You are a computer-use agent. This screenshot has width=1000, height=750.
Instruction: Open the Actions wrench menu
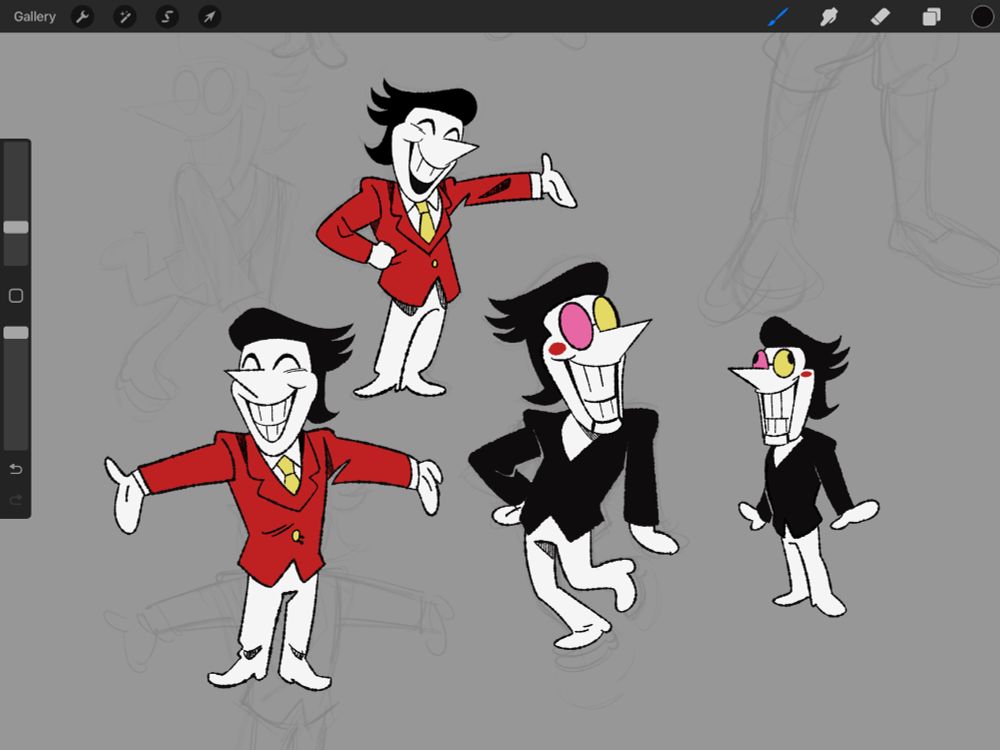pyautogui.click(x=82, y=17)
